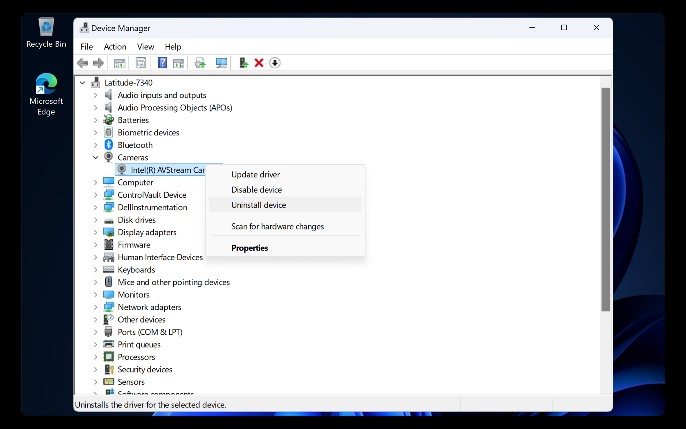This screenshot has width=686, height=429.
Task: Expand the Bluetooth category
Action: [95, 145]
